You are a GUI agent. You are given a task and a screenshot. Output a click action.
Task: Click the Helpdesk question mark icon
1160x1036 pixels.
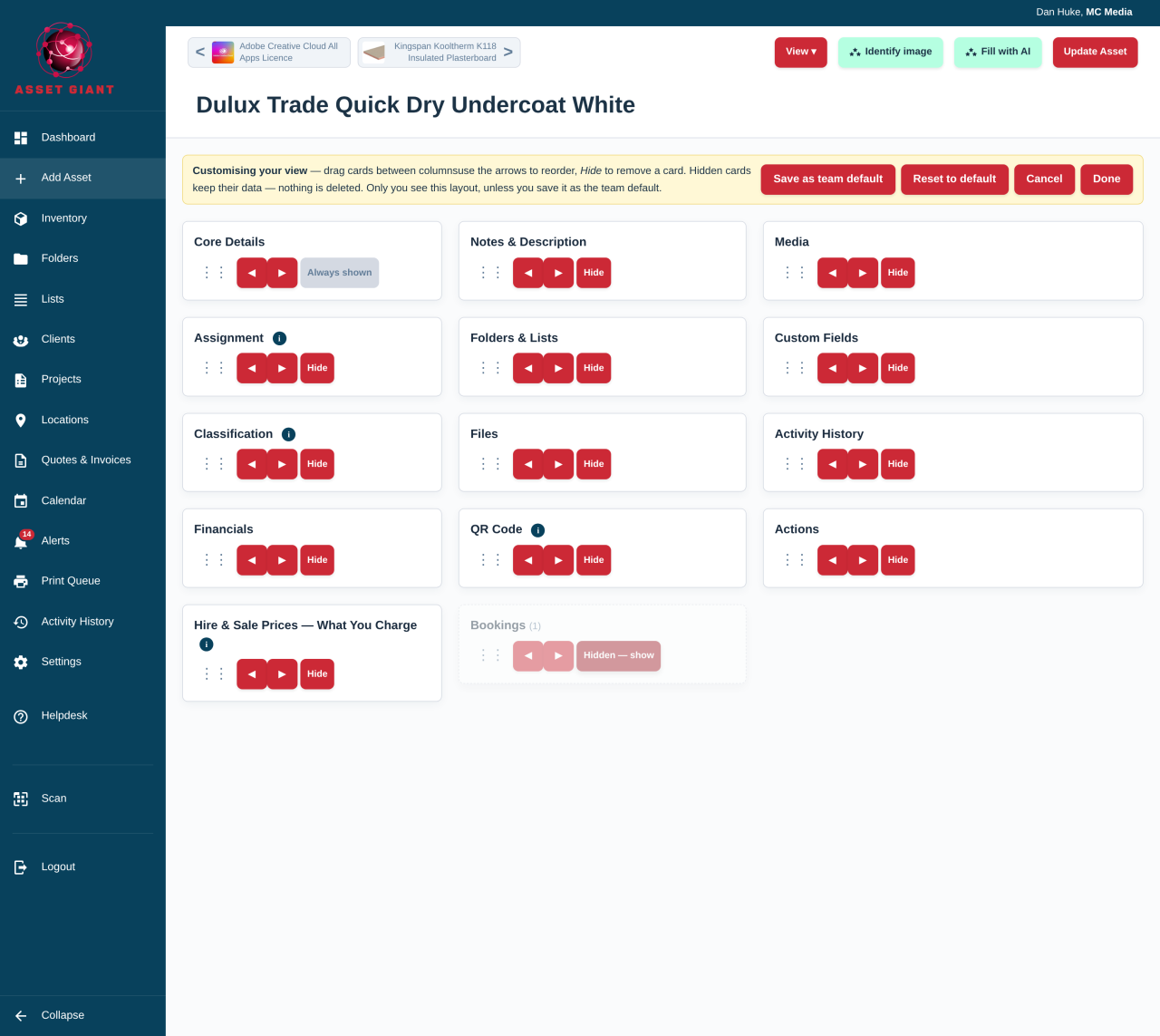click(21, 716)
